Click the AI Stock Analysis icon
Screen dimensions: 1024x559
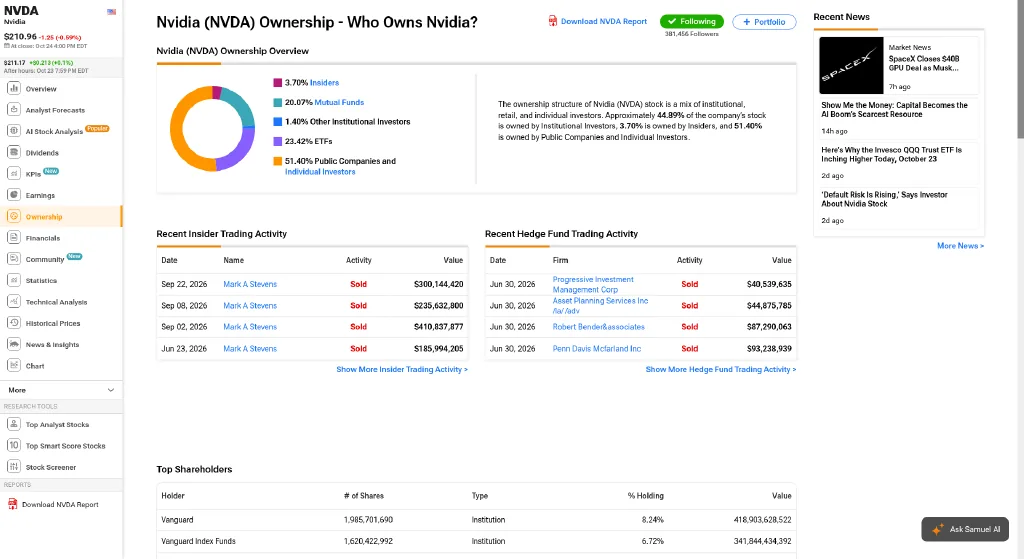pos(14,131)
